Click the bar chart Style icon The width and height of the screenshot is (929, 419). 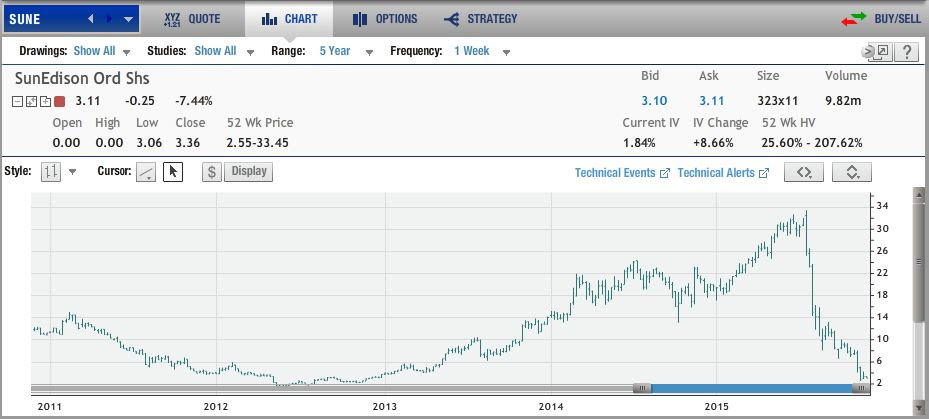pyautogui.click(x=51, y=172)
